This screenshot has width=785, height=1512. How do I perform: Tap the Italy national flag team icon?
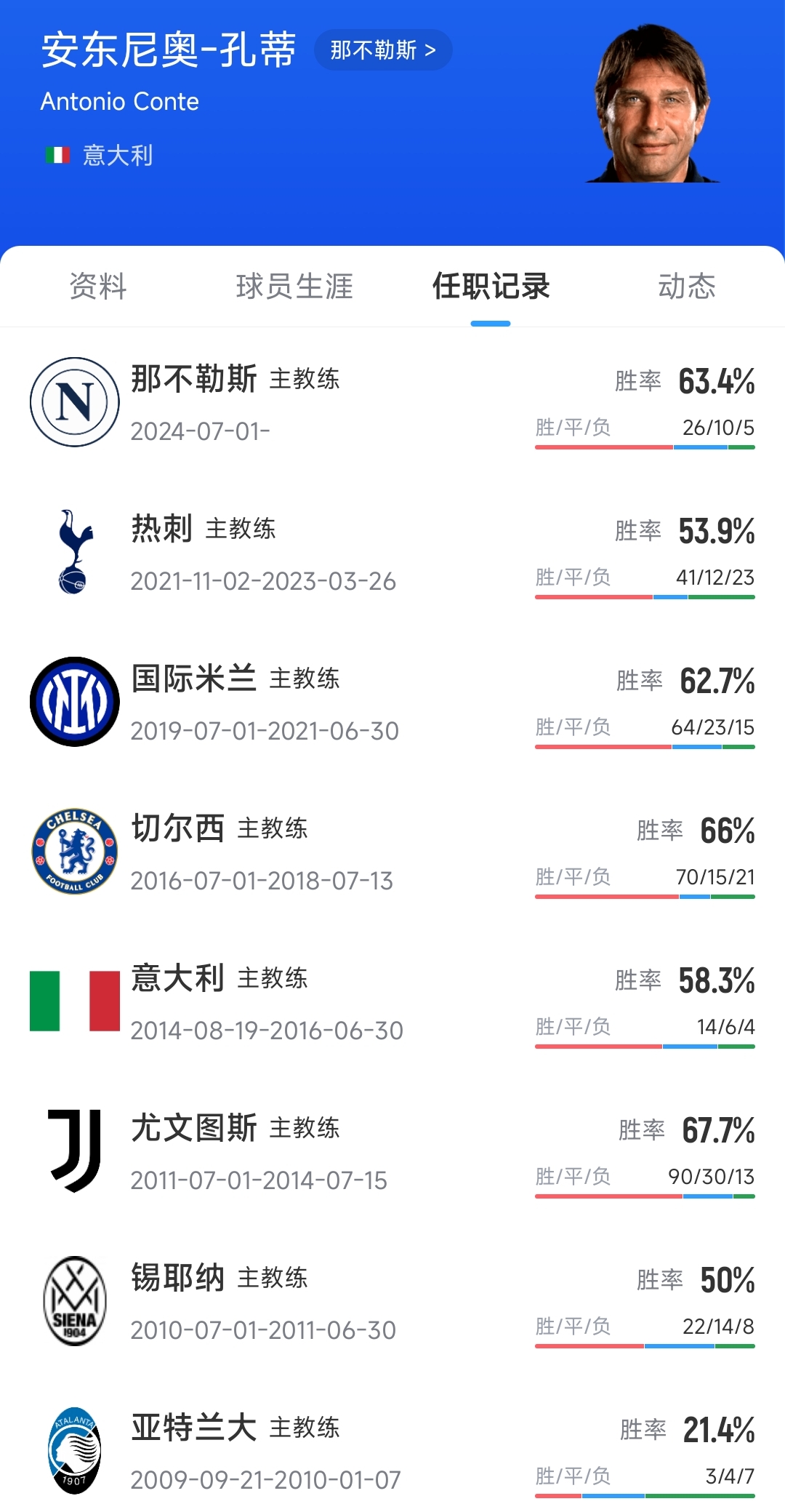pos(75,1001)
